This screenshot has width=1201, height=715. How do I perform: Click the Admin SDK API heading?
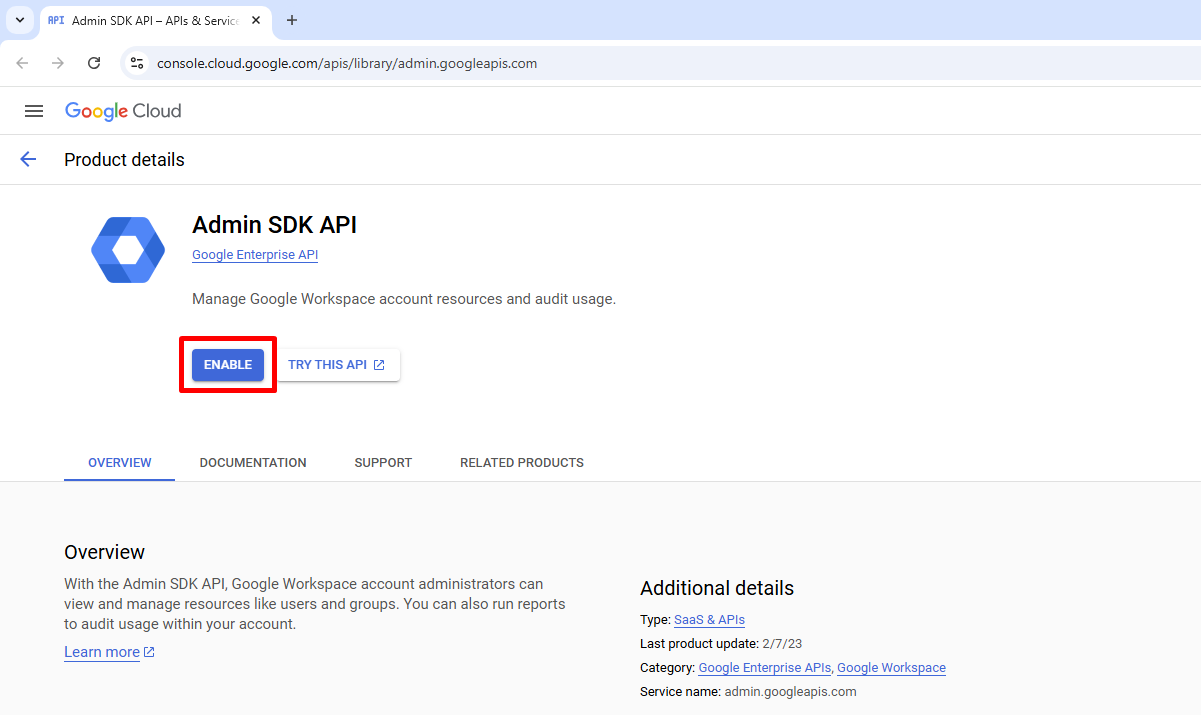[274, 225]
